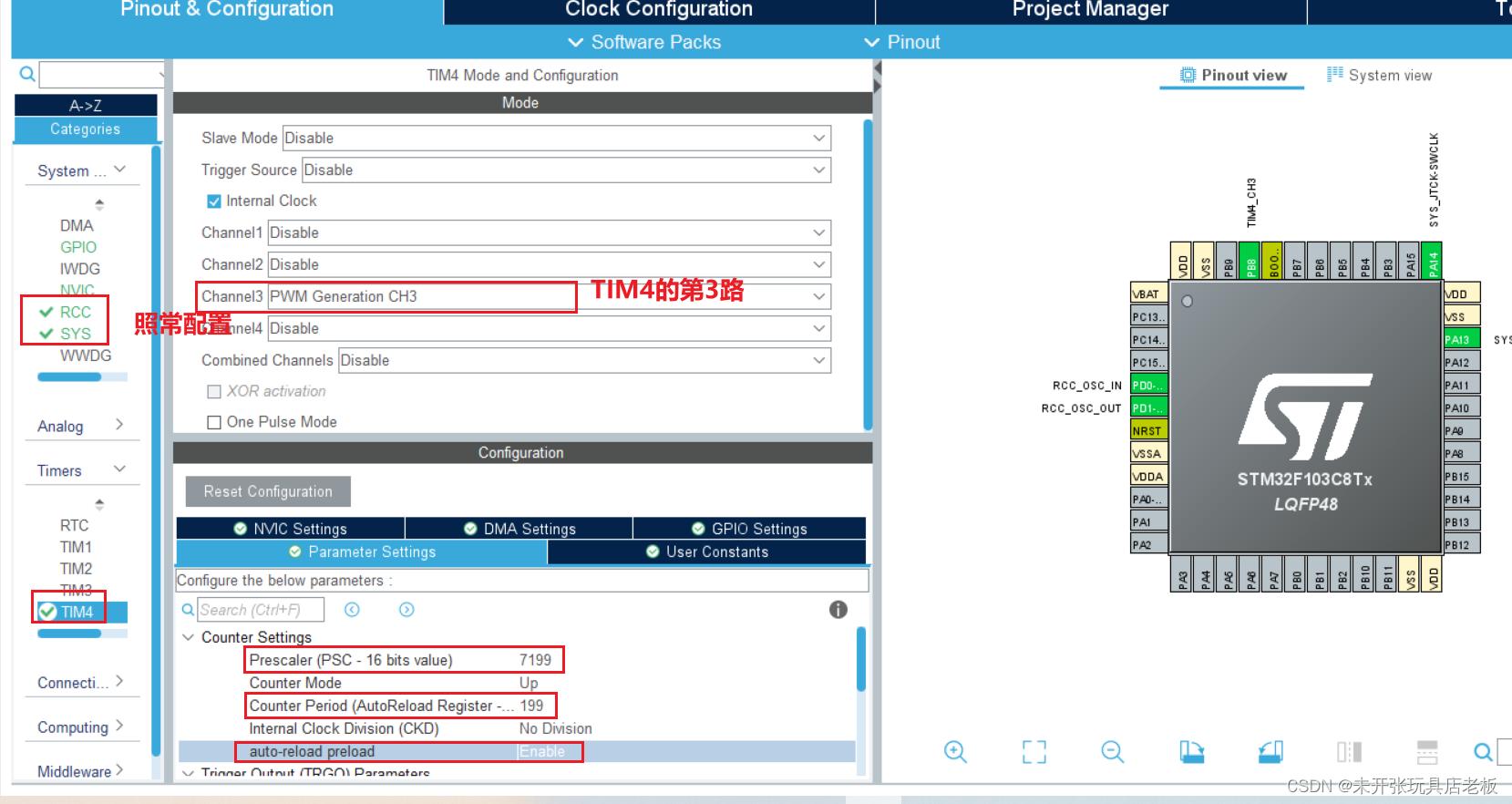The image size is (1512, 804).
Task: Go to previous parameter search result
Action: tap(352, 610)
